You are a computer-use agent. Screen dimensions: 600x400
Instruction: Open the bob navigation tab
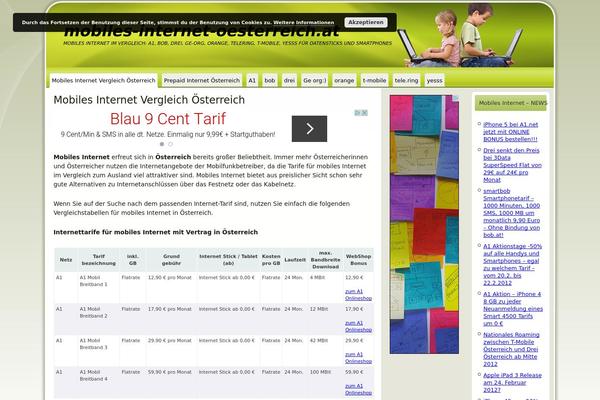[x=270, y=80]
